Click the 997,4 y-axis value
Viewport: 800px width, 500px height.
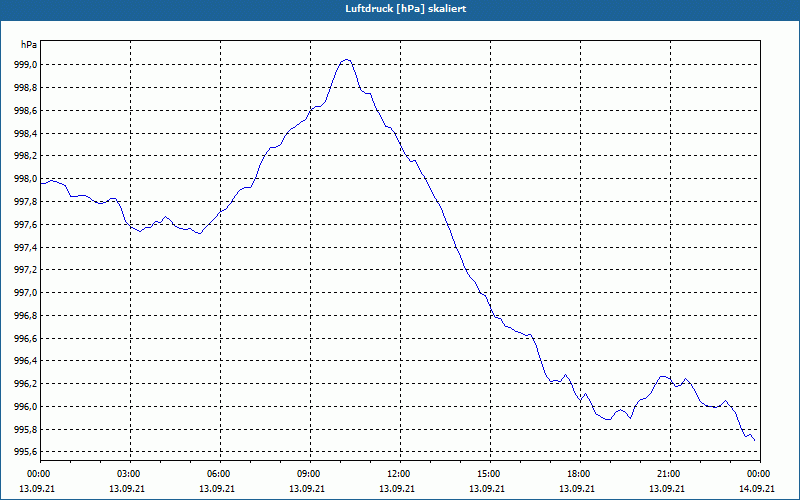[x=24, y=247]
